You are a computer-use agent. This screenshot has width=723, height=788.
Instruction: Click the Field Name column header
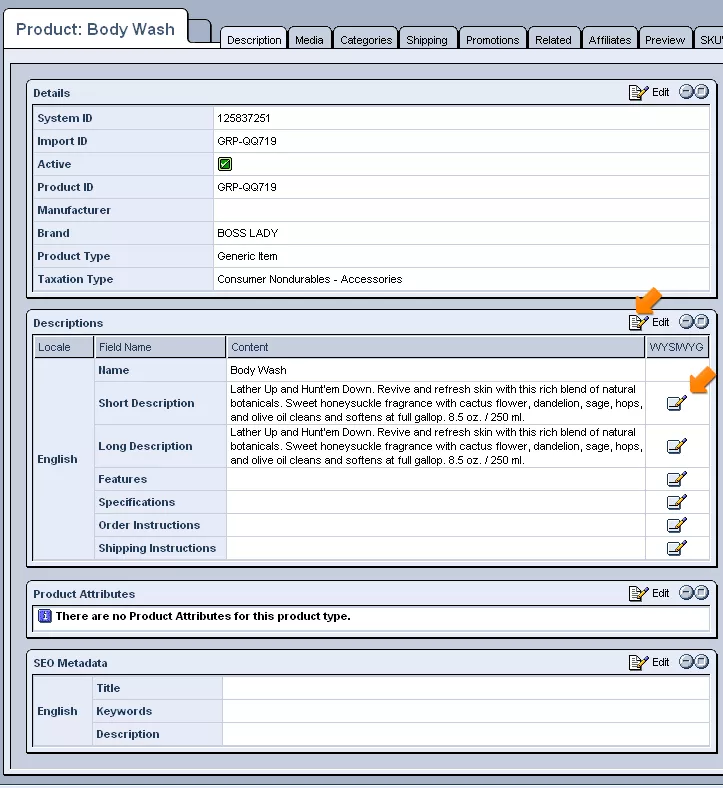click(x=160, y=347)
